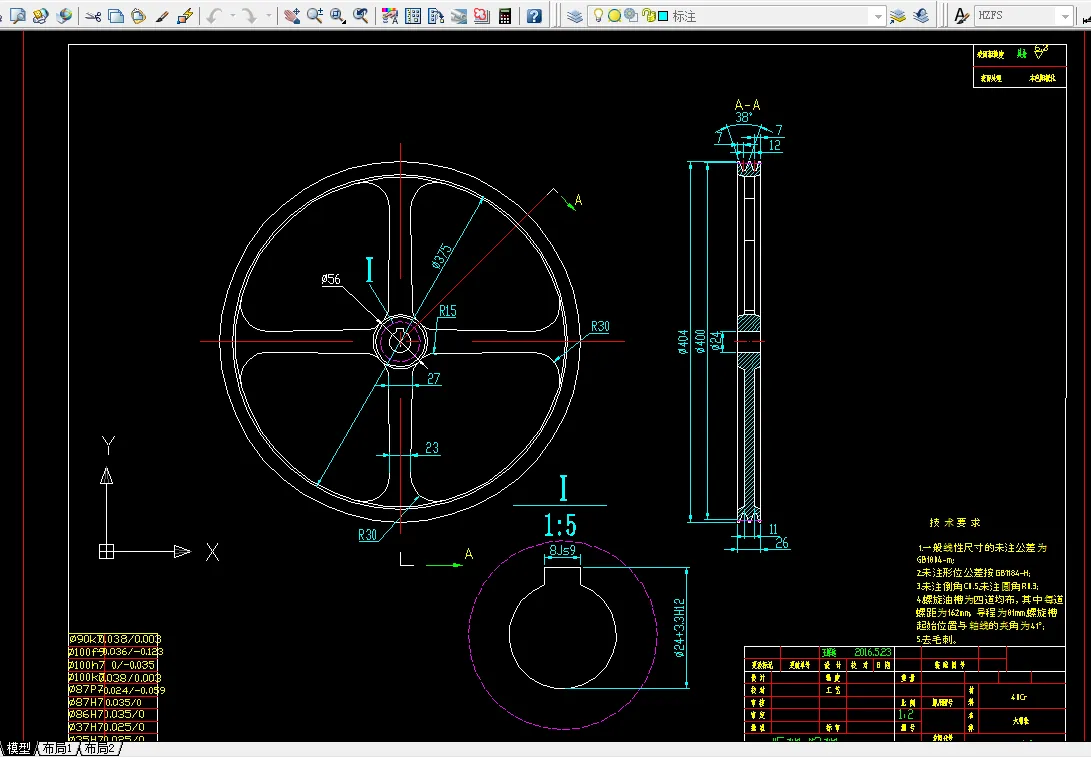1091x757 pixels.
Task: Cut selection with the scissors icon
Action: click(x=93, y=15)
